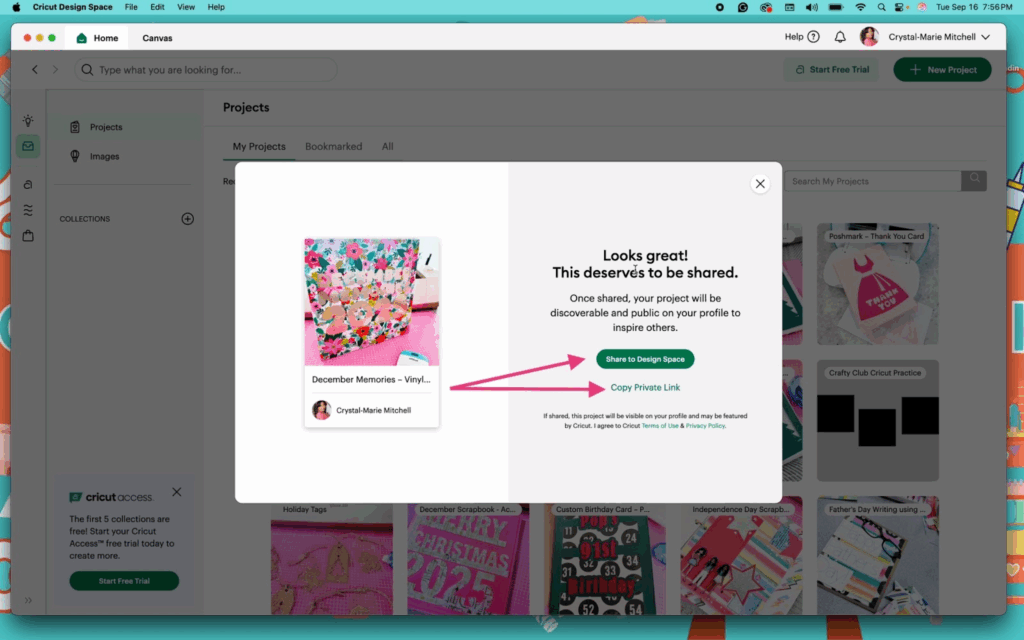Select the highlighted My Stuff tray icon
The width and height of the screenshot is (1024, 640).
[x=28, y=146]
